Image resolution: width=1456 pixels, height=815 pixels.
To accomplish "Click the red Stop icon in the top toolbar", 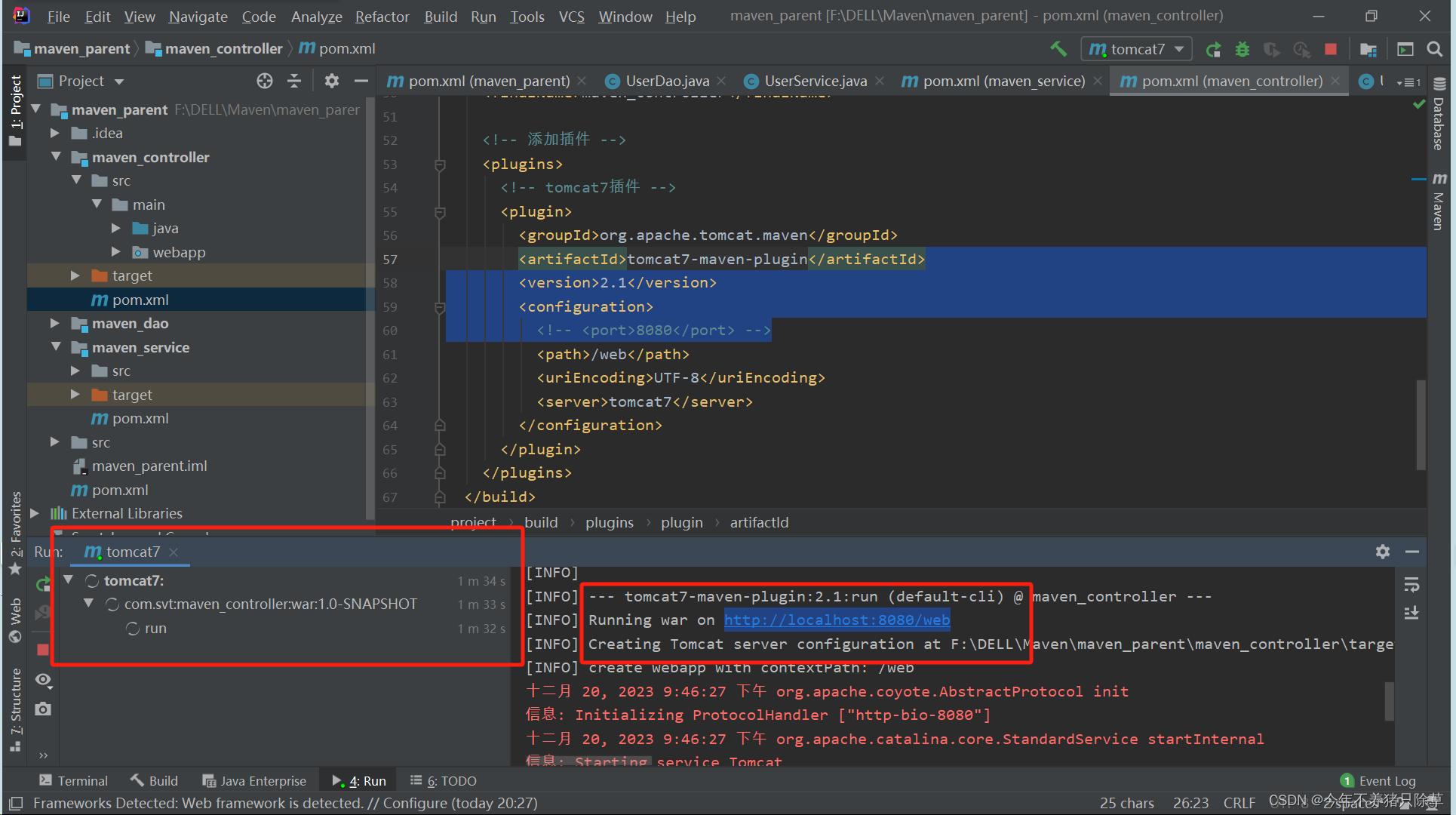I will click(x=1331, y=50).
